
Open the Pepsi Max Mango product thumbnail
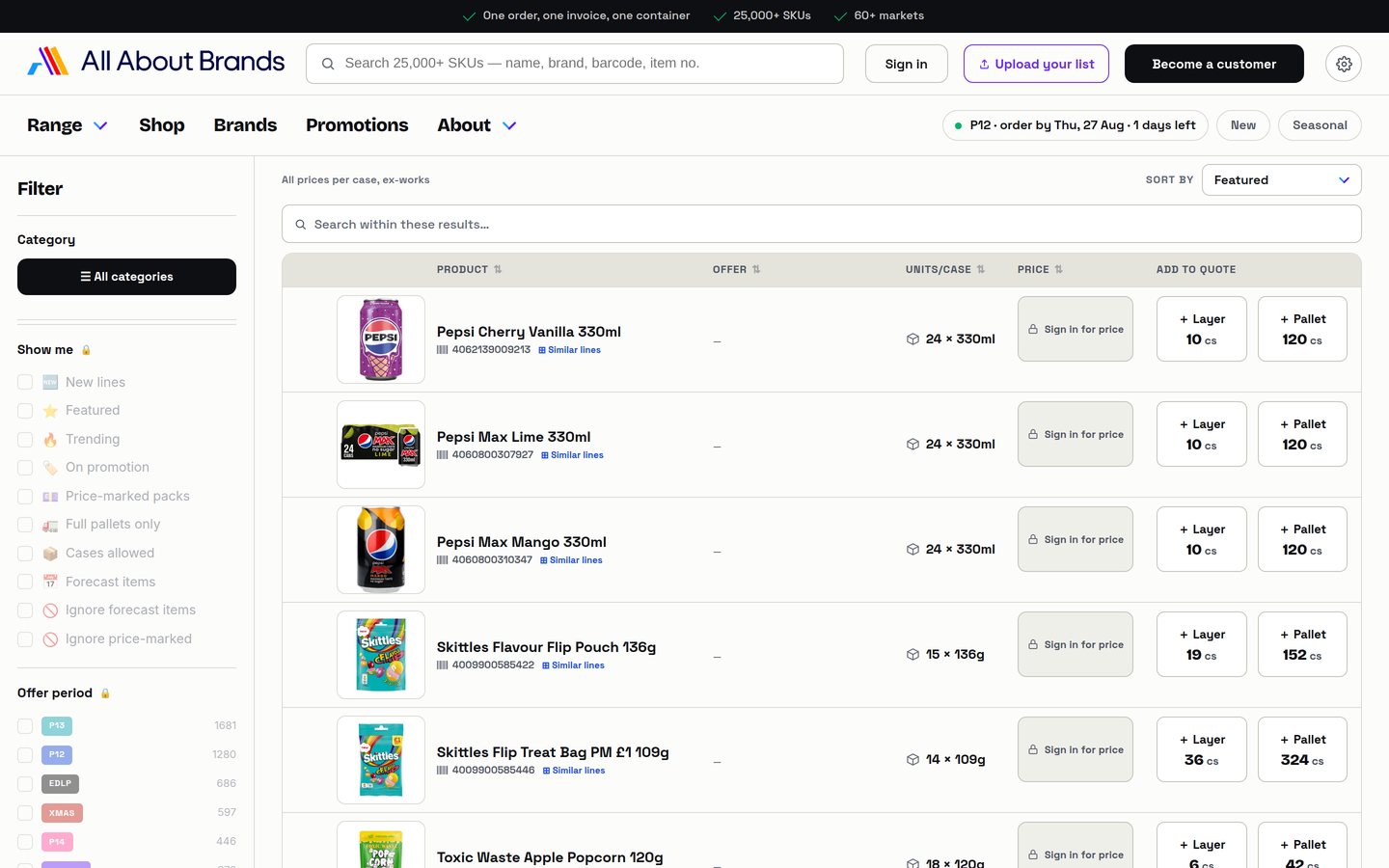click(381, 550)
